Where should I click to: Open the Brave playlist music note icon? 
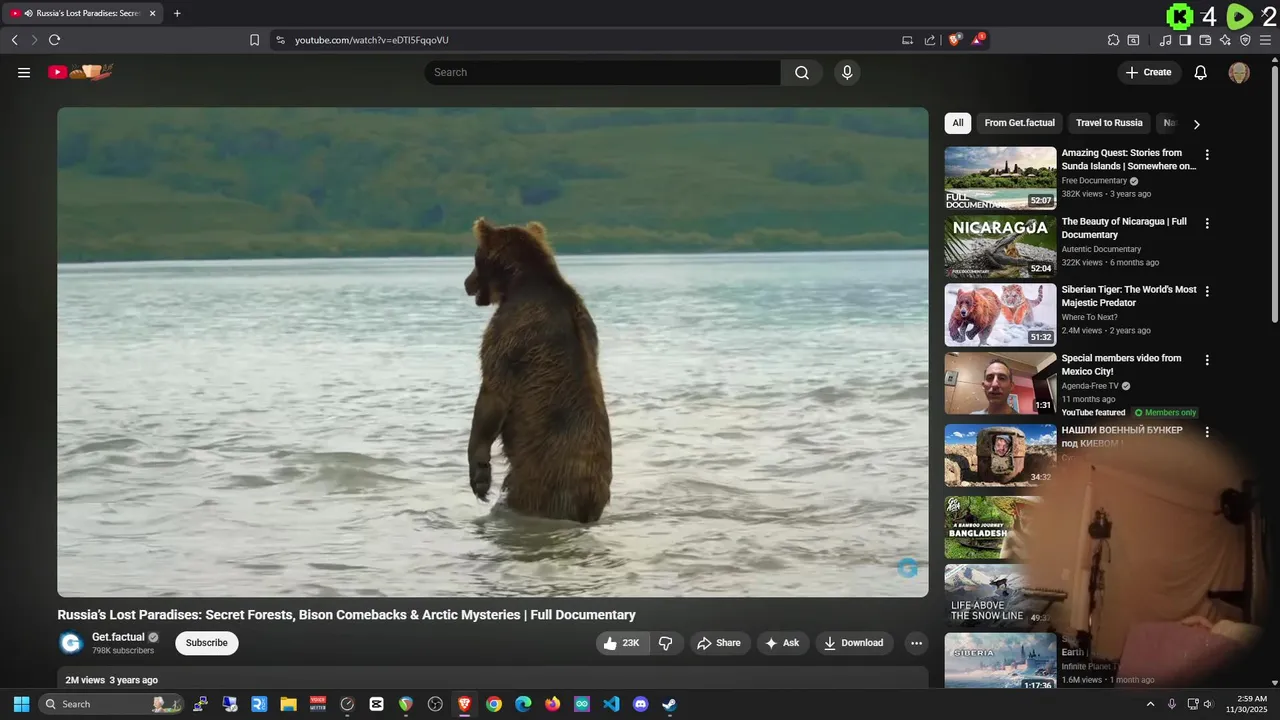1165,40
